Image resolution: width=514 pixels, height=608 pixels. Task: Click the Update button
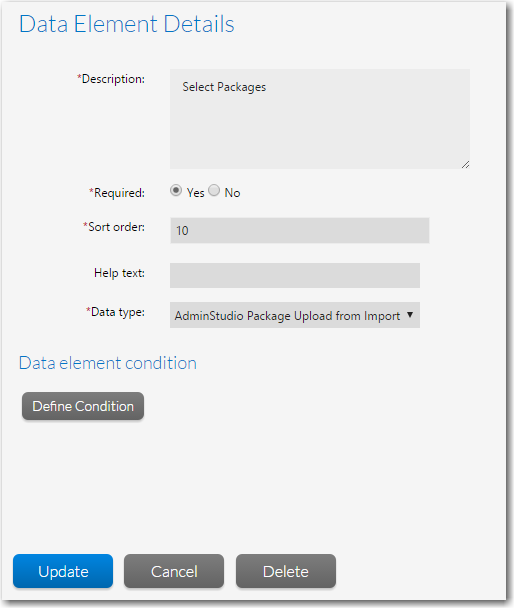pyautogui.click(x=63, y=571)
